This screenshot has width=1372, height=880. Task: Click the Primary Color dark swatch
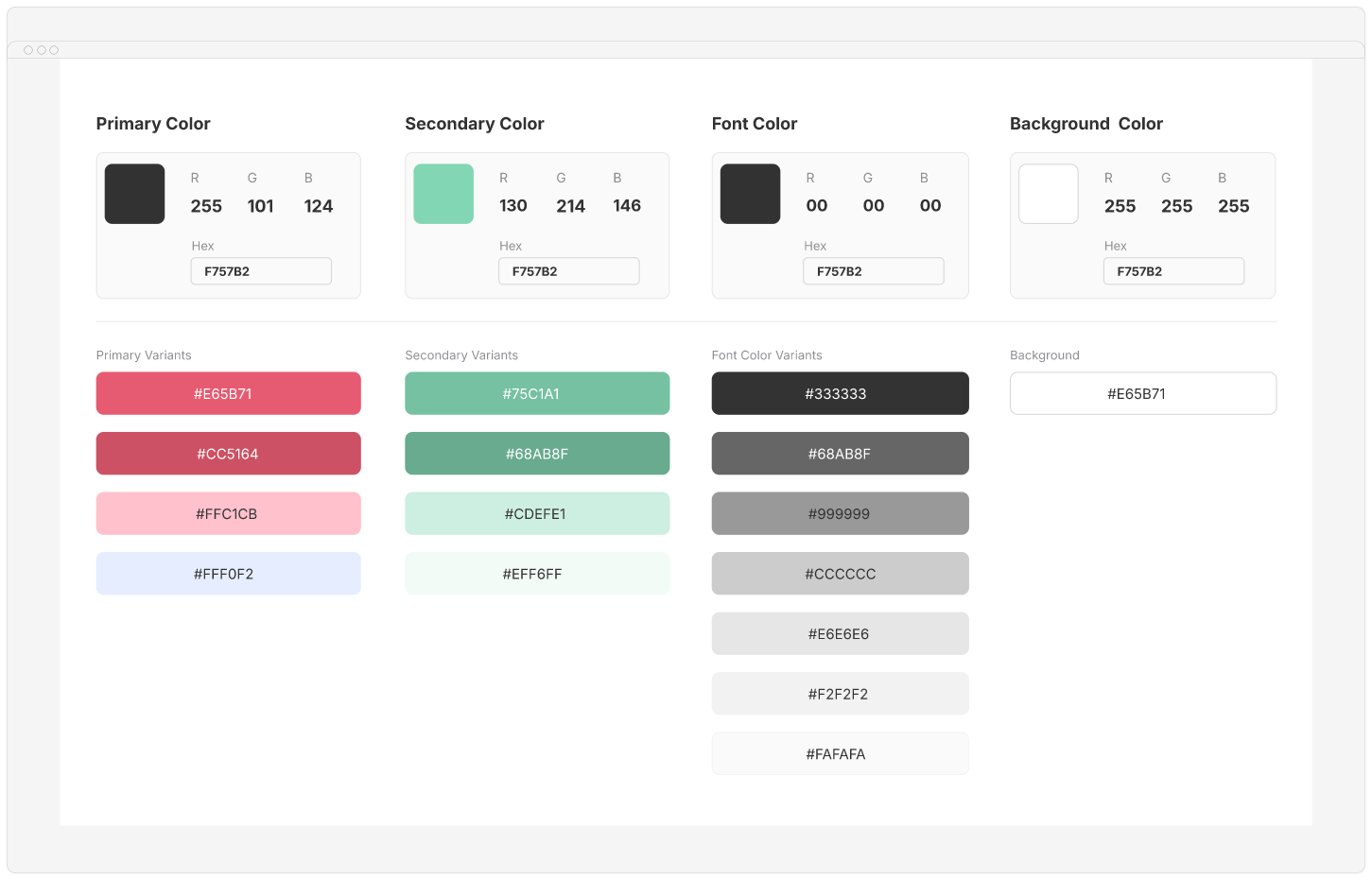[x=134, y=194]
